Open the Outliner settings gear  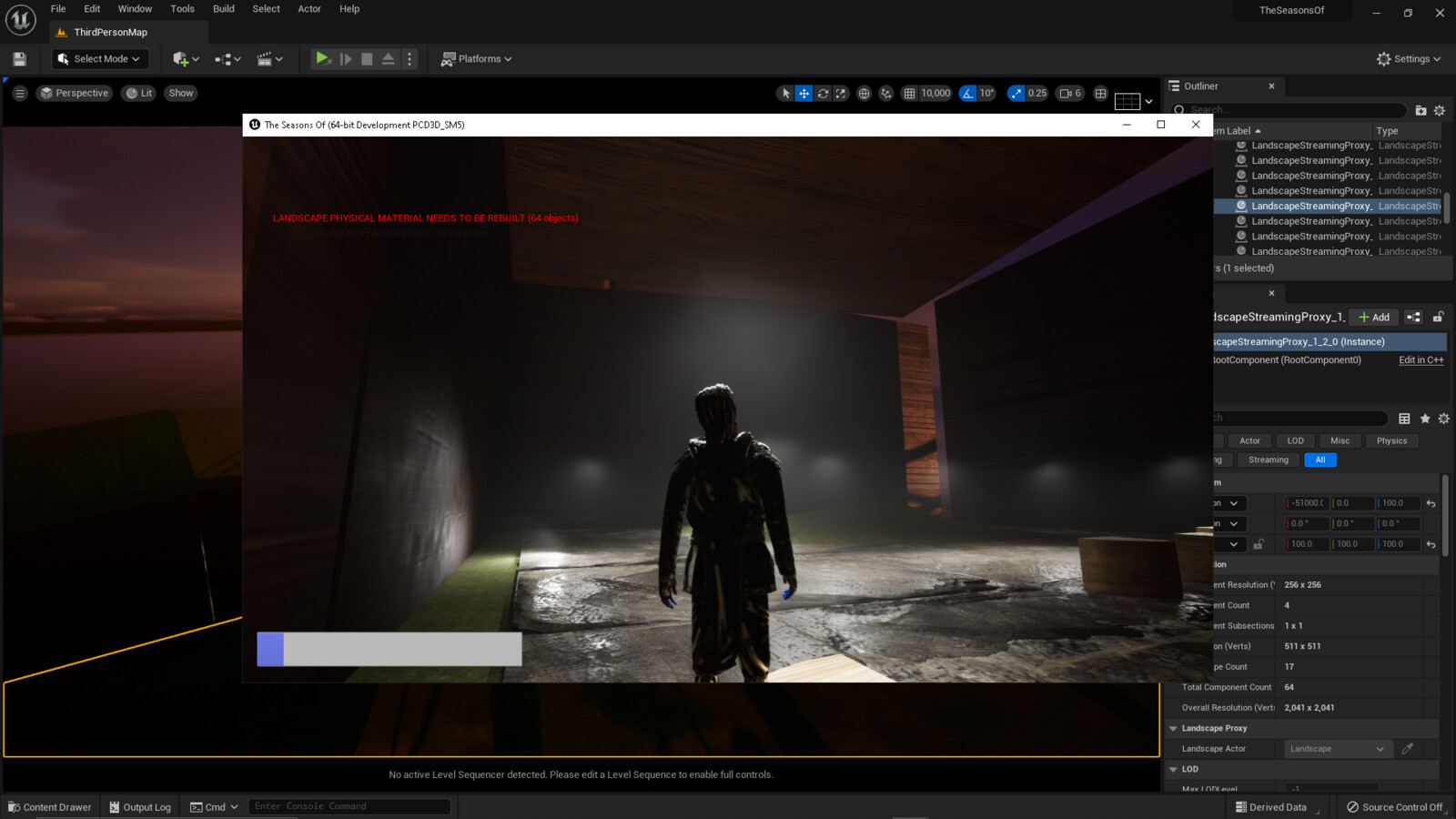click(x=1439, y=110)
